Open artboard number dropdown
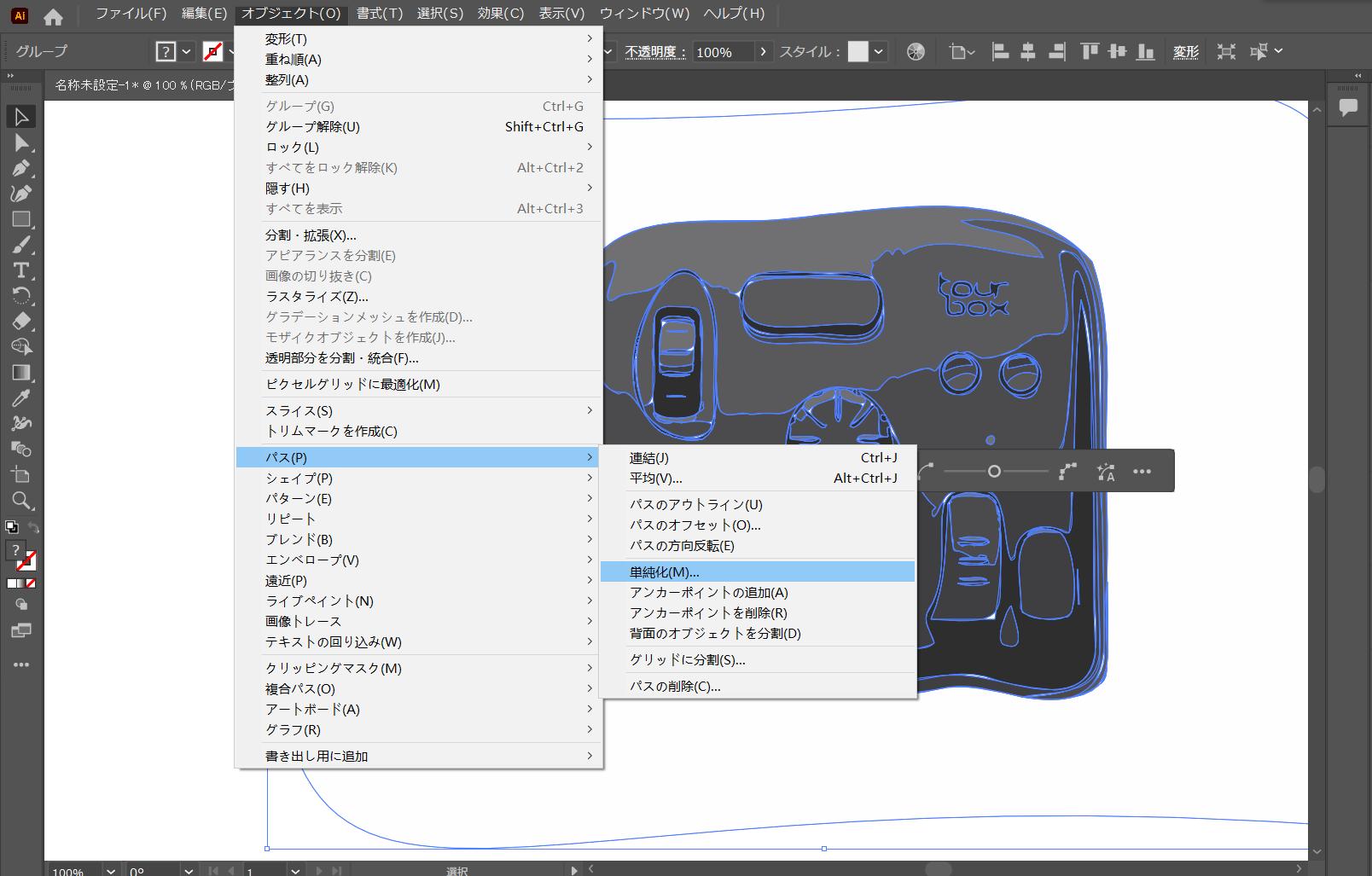 click(x=295, y=870)
